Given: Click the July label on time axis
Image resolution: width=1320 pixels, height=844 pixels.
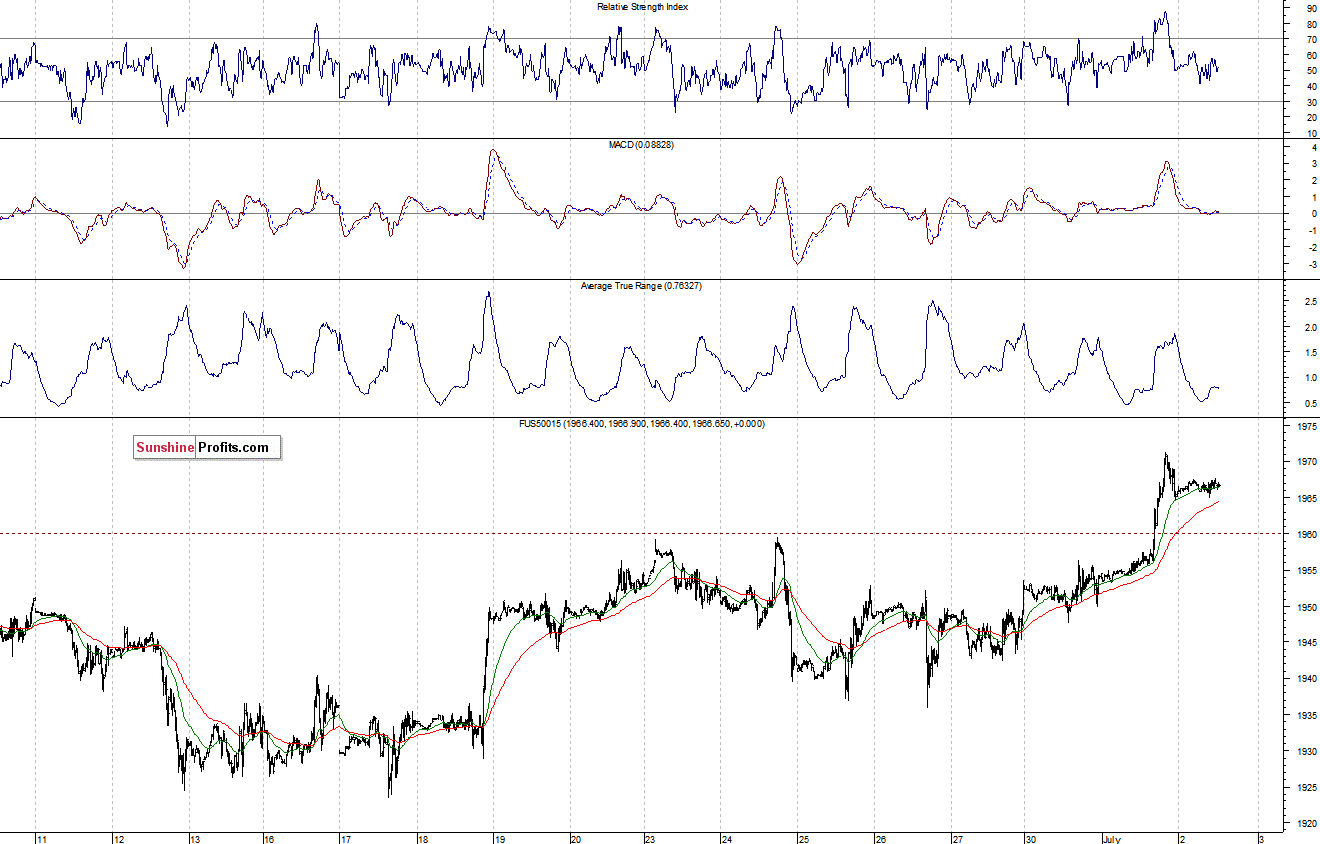Looking at the screenshot, I should click(x=1113, y=838).
